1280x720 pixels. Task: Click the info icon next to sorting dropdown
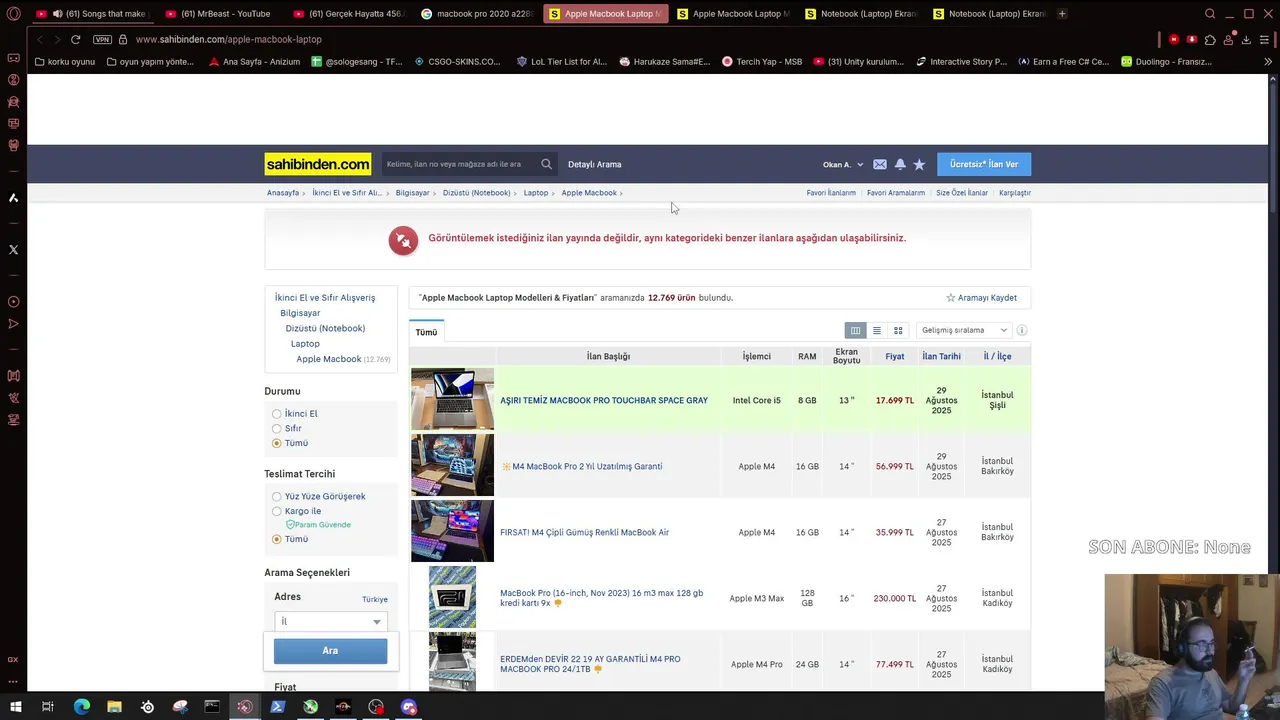tap(1022, 330)
